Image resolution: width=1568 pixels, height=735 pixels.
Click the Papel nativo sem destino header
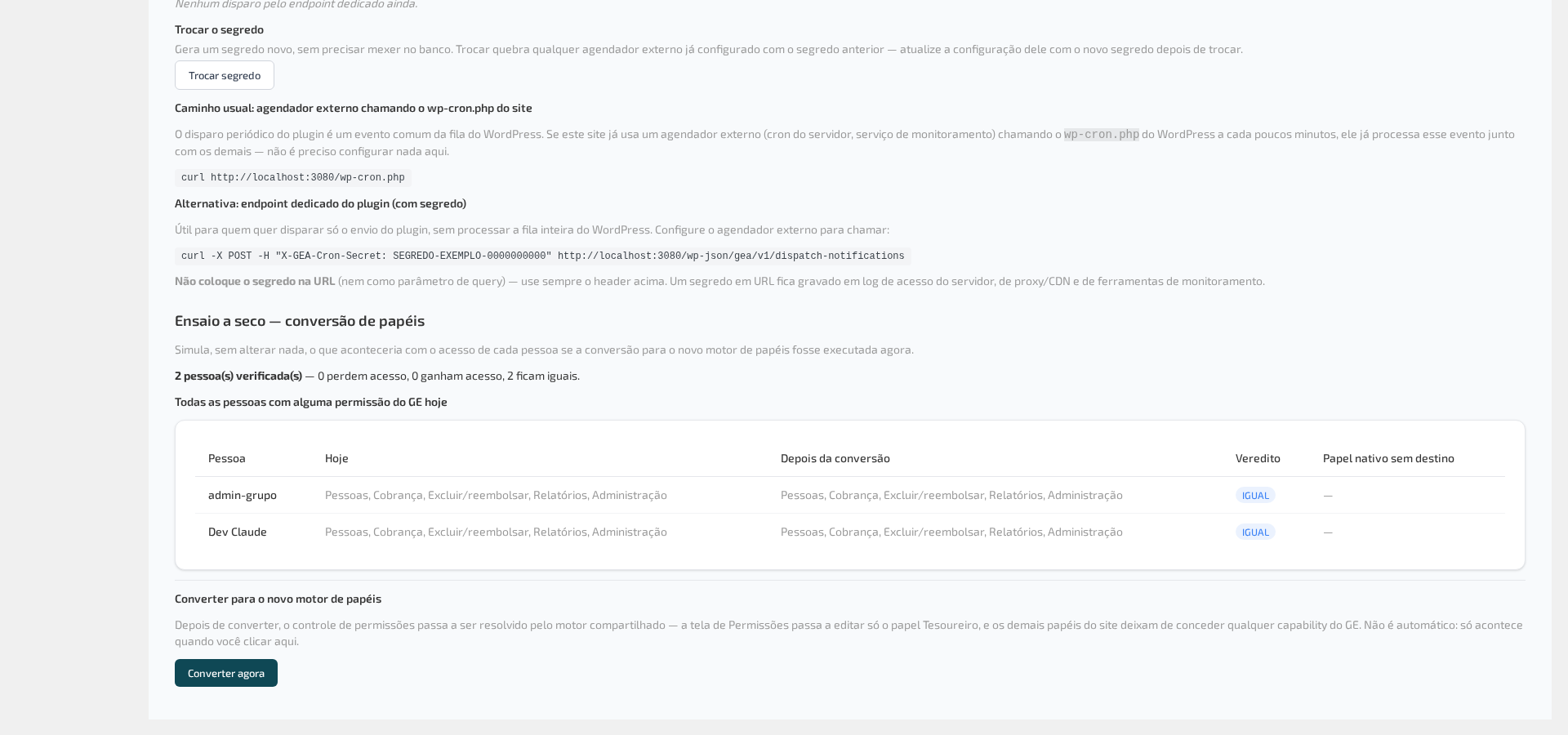coord(1388,458)
